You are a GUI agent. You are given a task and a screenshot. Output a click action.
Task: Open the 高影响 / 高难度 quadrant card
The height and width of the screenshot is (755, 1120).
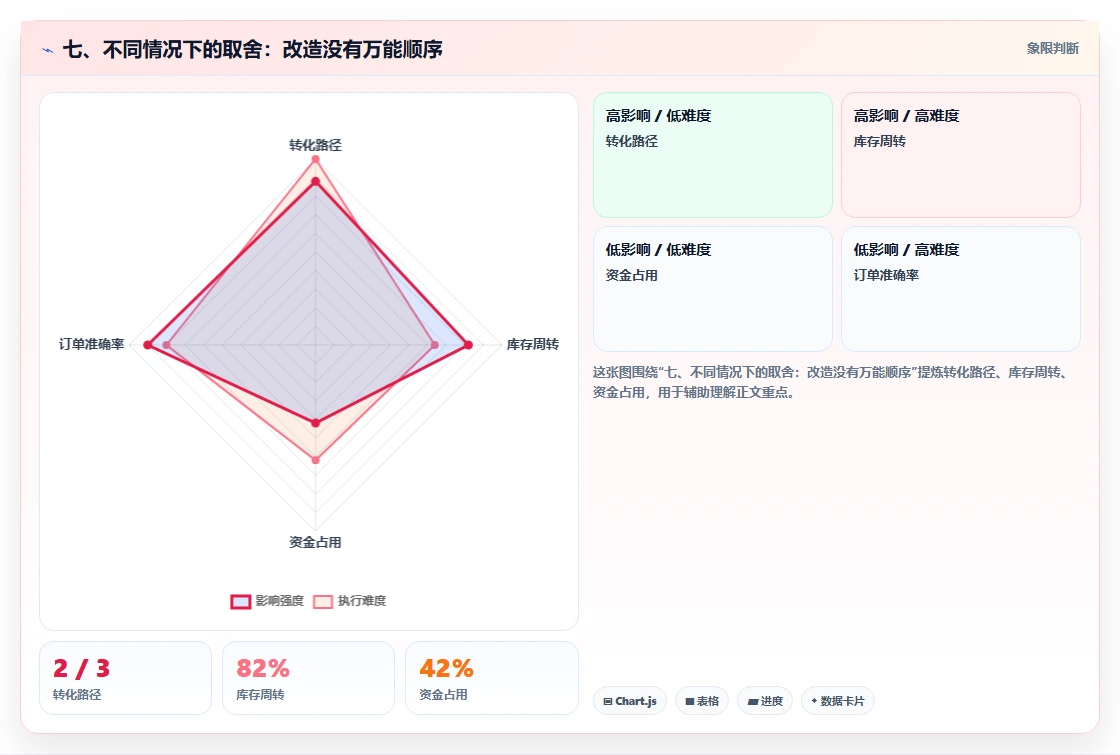[961, 155]
